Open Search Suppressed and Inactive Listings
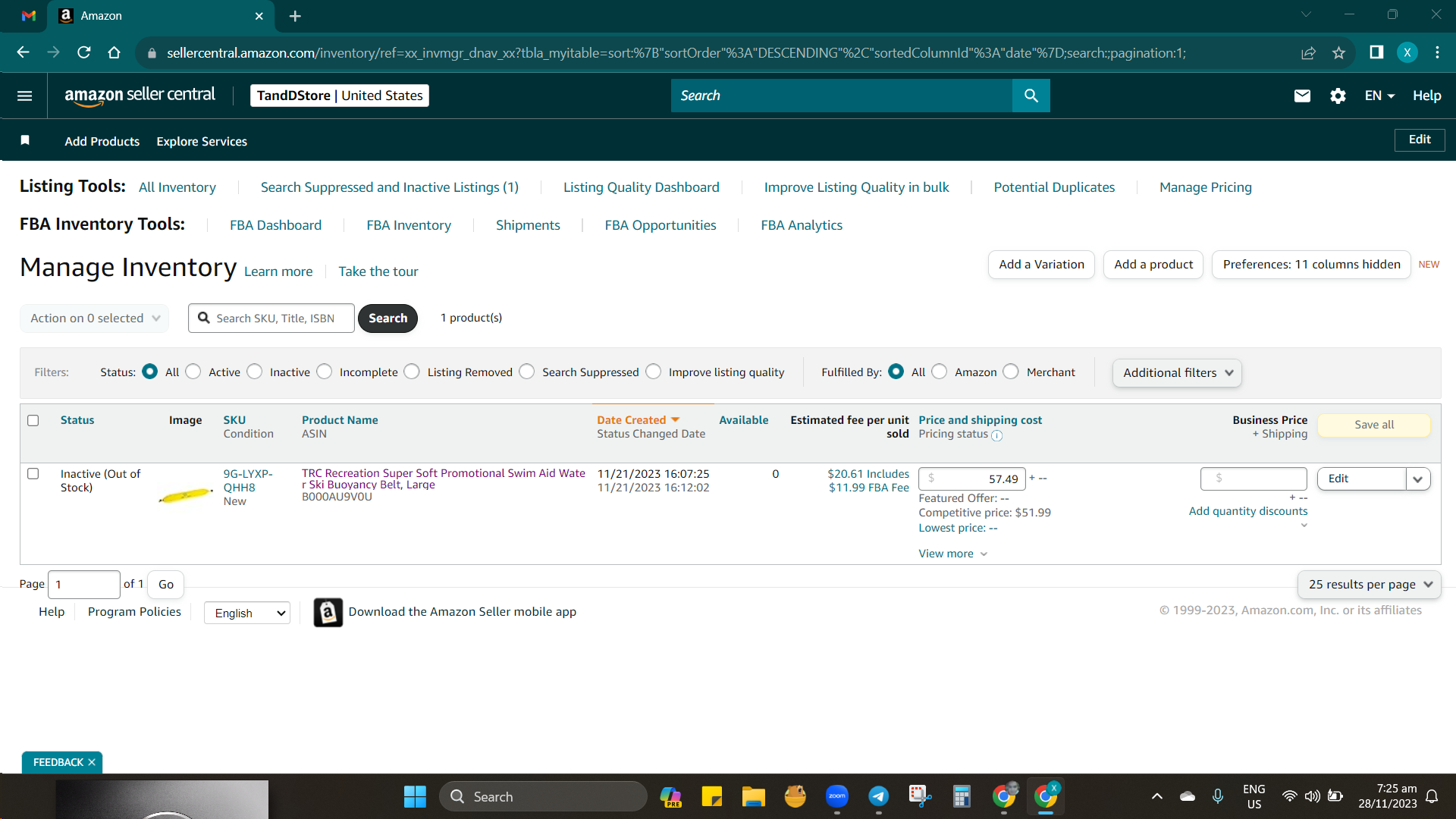 coord(390,187)
